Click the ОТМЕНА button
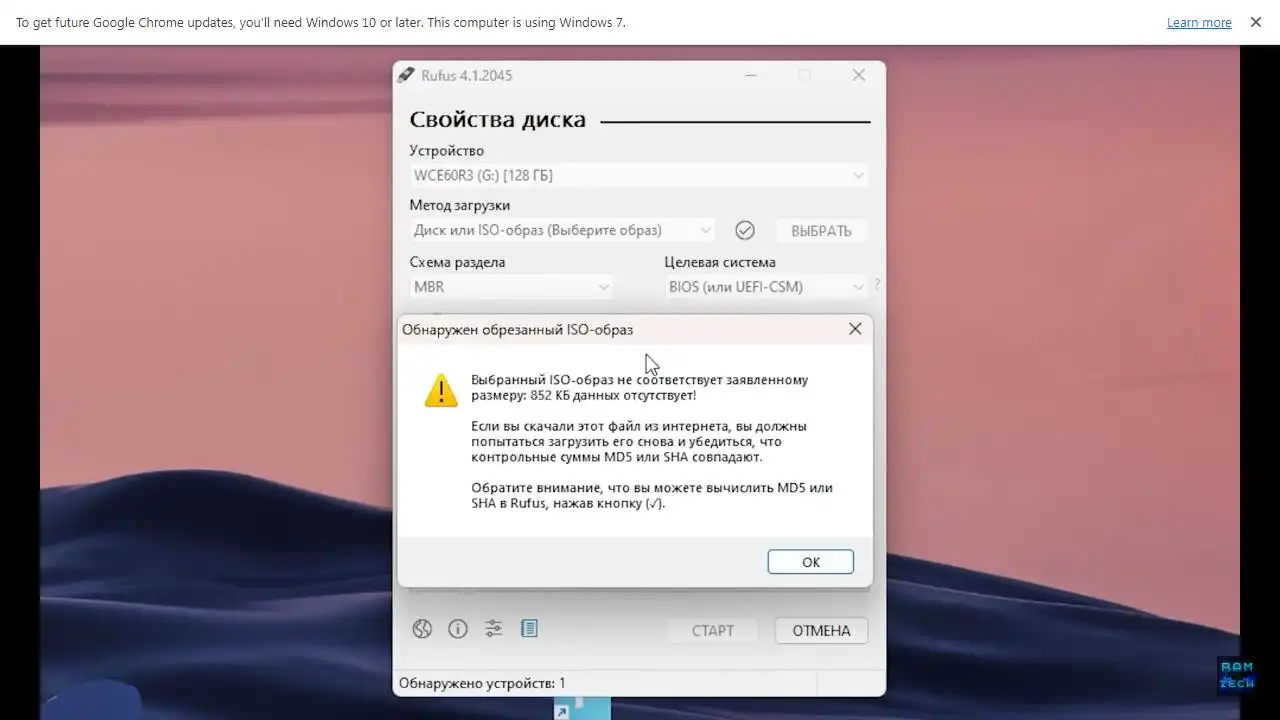Screen dimensions: 1280x720 (x=821, y=631)
